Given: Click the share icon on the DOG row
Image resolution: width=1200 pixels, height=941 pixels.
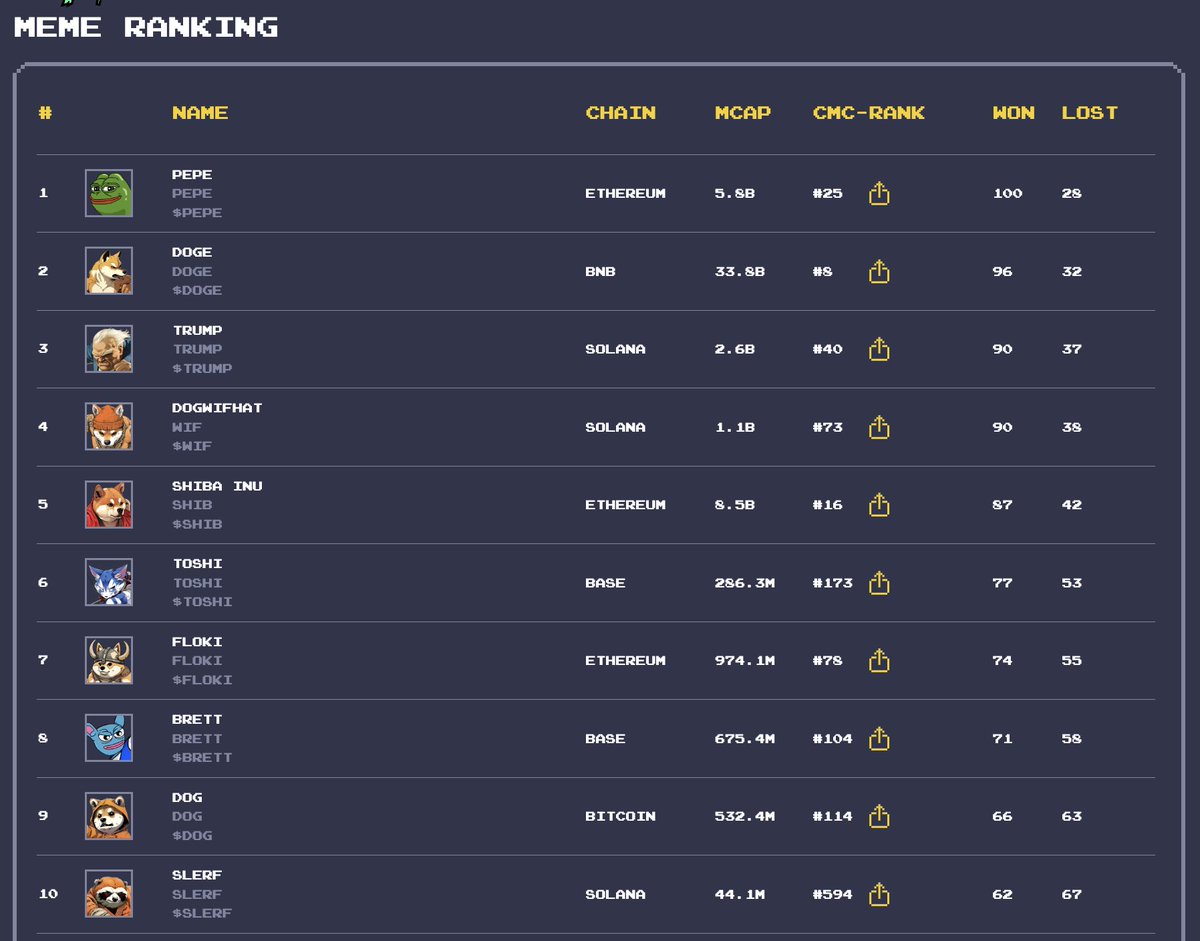Looking at the screenshot, I should (x=879, y=816).
